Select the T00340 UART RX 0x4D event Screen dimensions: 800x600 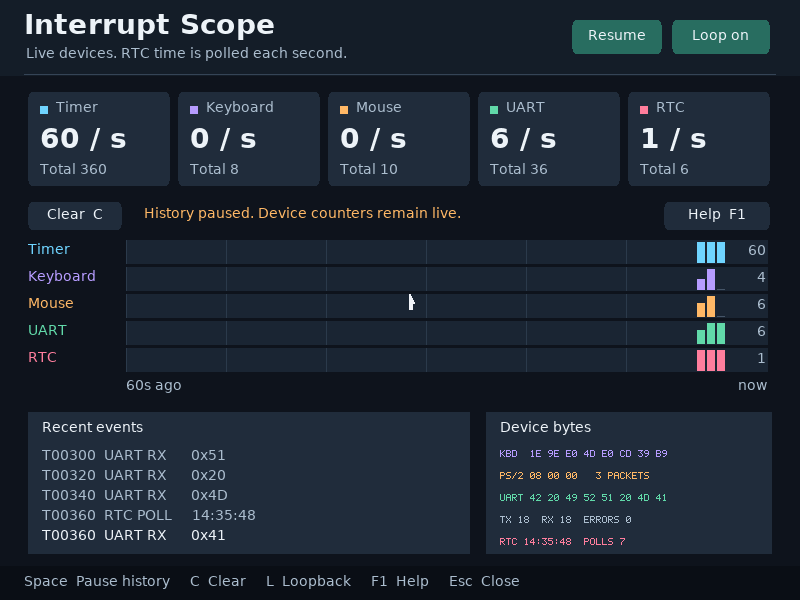(135, 495)
